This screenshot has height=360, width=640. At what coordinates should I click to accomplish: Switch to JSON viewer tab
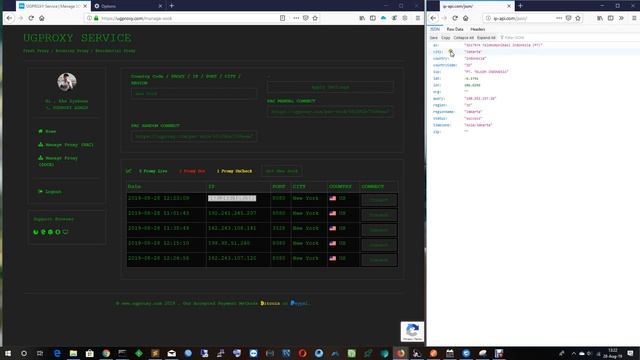(435, 29)
